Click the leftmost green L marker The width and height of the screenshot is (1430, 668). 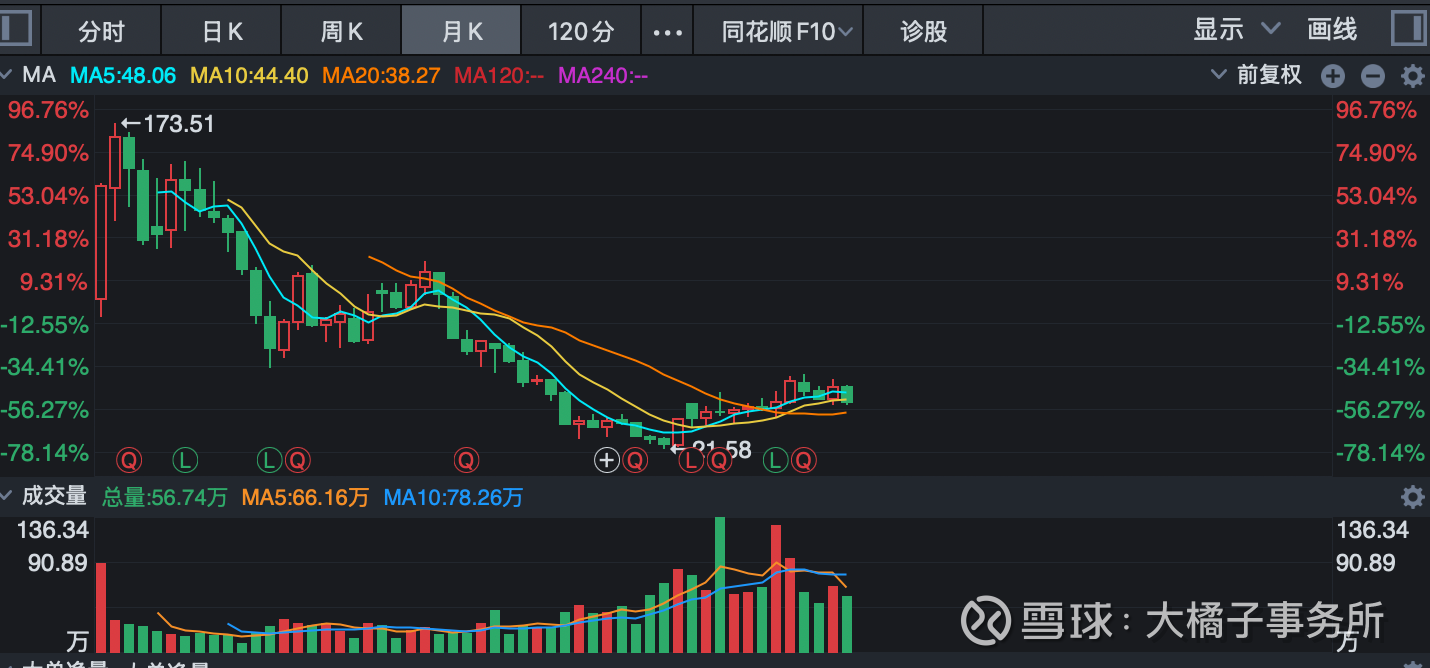(185, 460)
